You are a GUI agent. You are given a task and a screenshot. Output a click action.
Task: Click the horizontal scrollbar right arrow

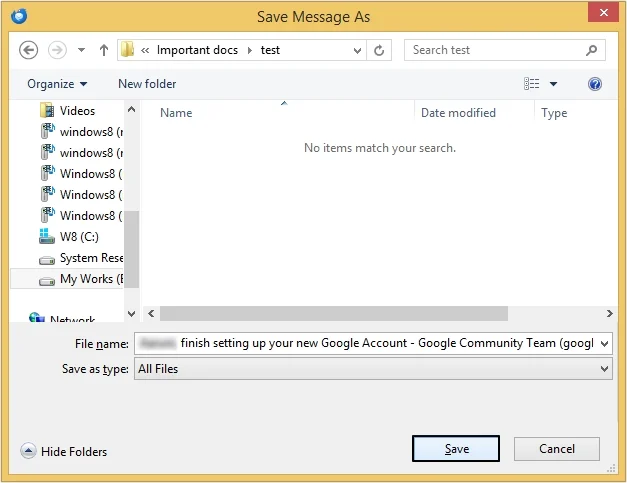(609, 313)
